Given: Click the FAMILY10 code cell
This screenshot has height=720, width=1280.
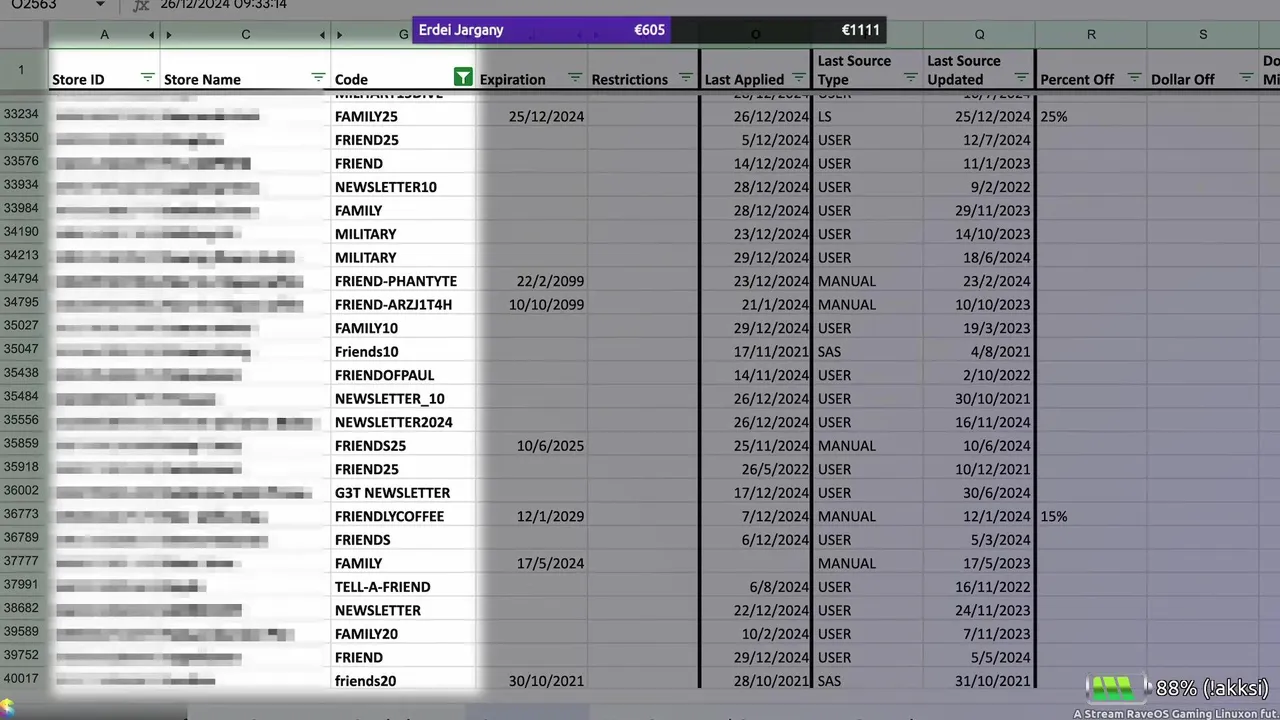Looking at the screenshot, I should 403,328.
